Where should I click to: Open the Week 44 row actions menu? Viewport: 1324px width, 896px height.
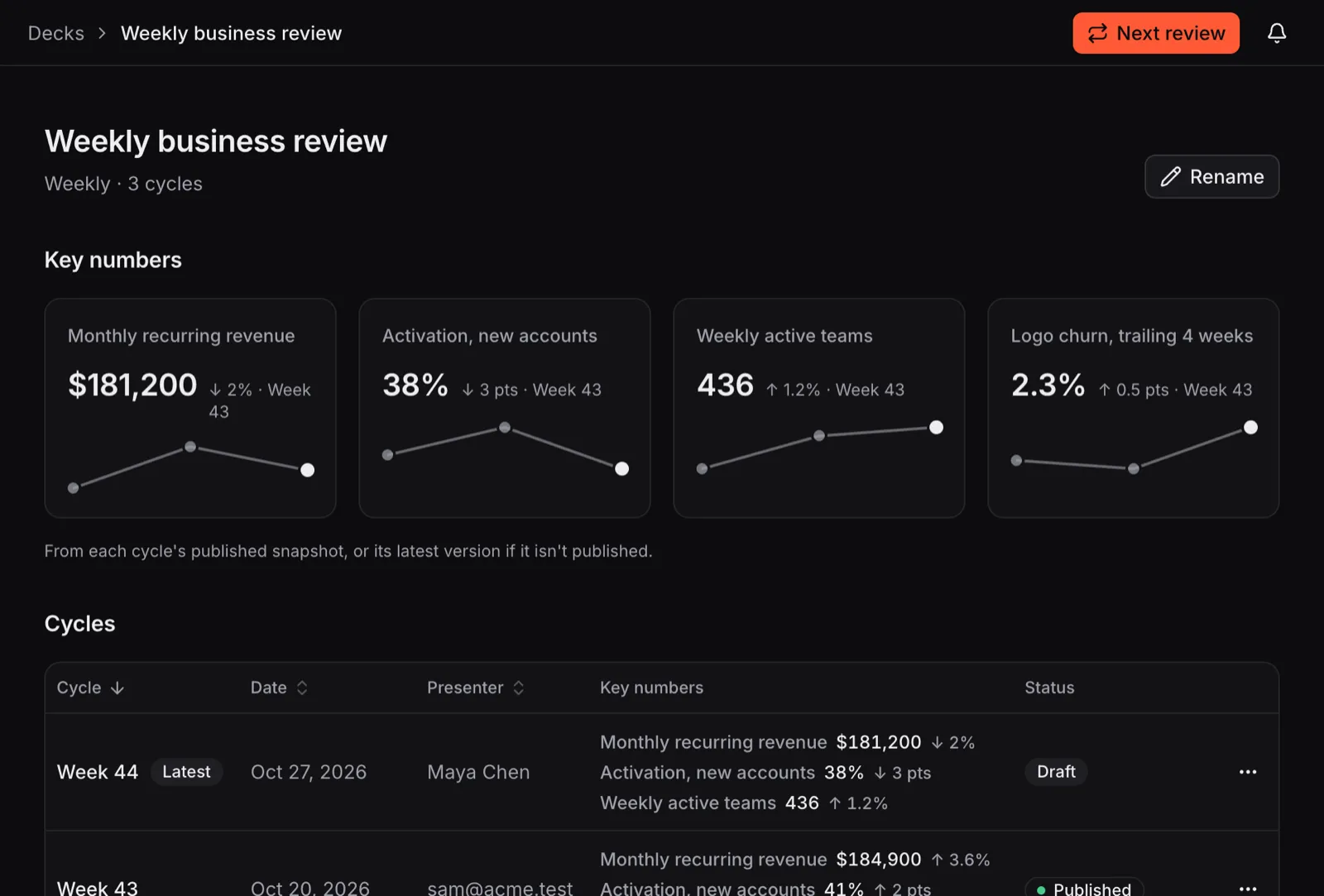[x=1248, y=772]
